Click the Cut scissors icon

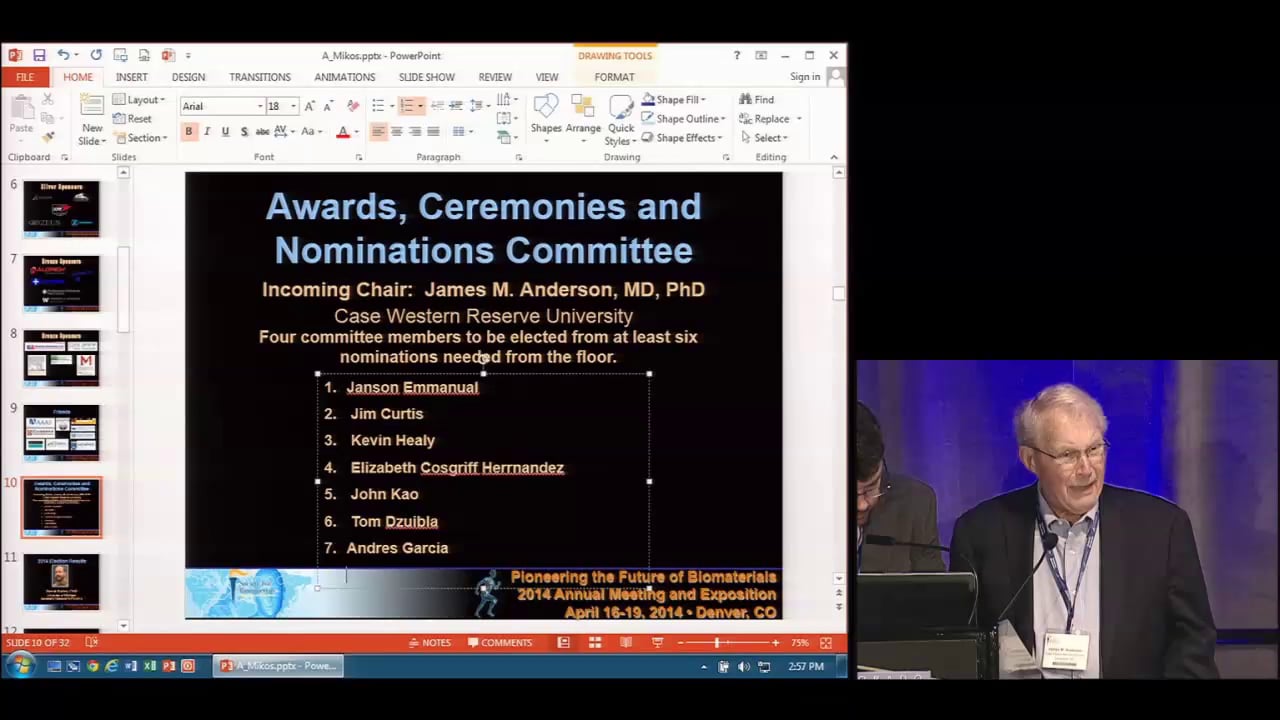[x=47, y=99]
